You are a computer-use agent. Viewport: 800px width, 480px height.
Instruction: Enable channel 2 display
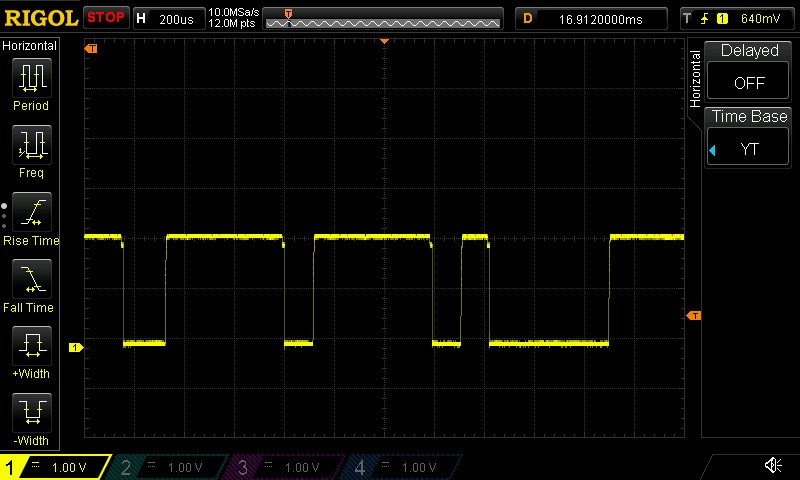point(170,467)
